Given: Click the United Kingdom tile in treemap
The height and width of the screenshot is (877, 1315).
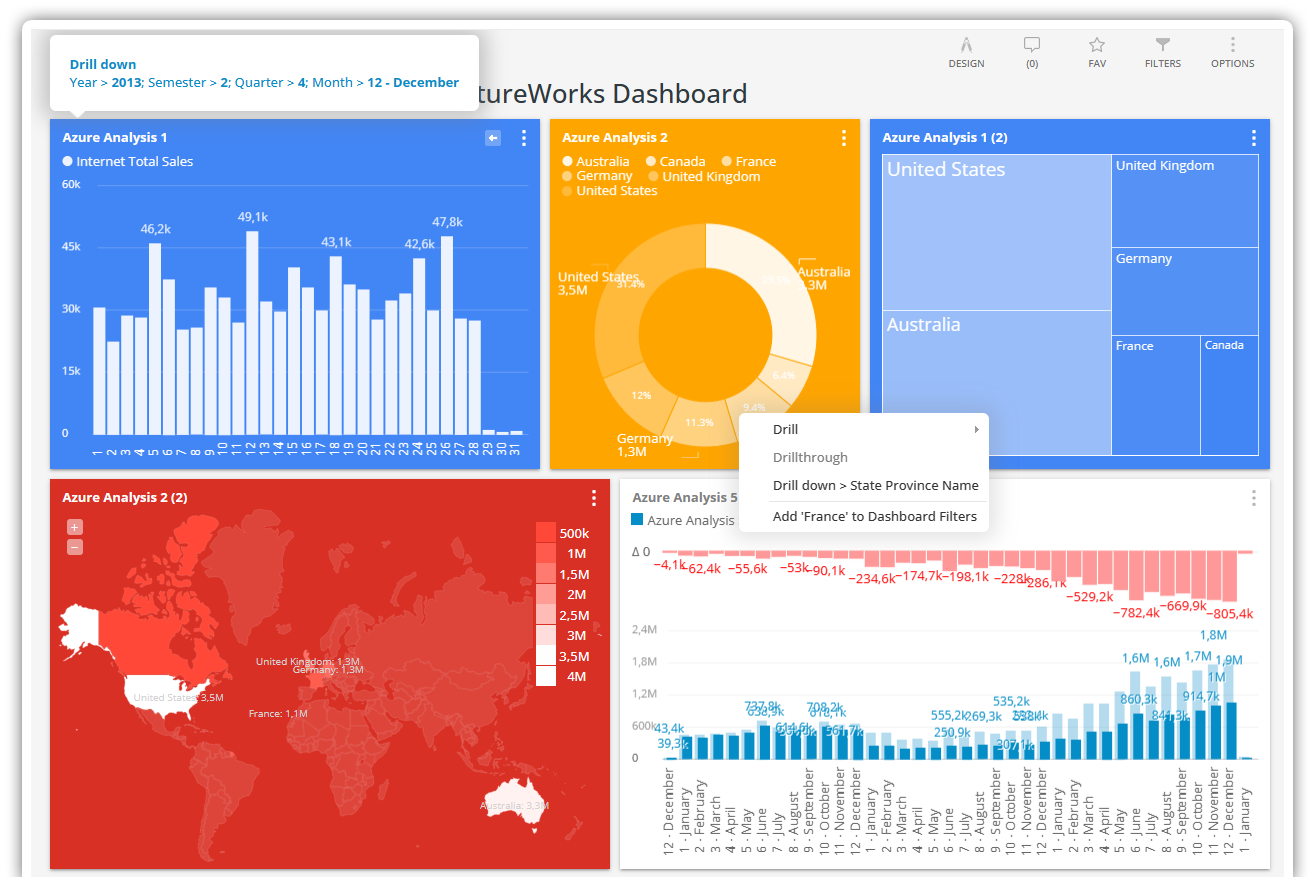Looking at the screenshot, I should [1185, 201].
